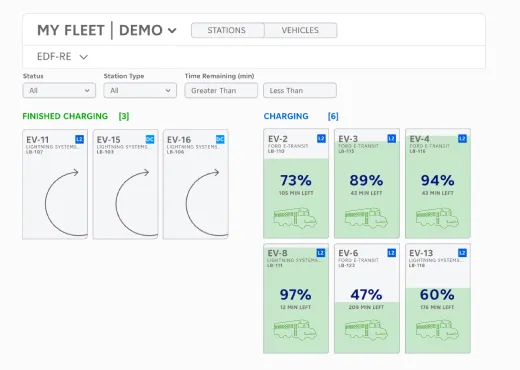The height and width of the screenshot is (370, 520).
Task: Click the Greater Than time input field
Action: click(221, 90)
